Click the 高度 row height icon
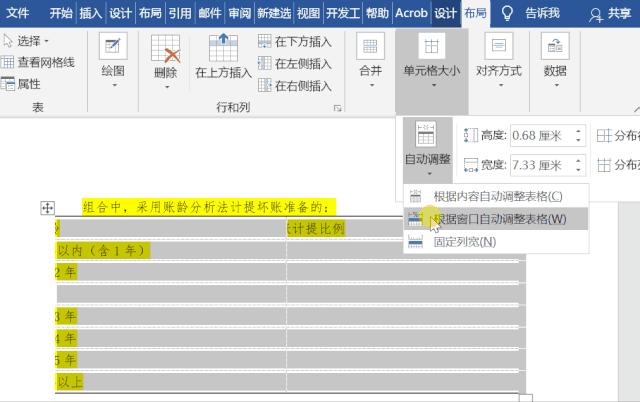This screenshot has height=402, width=640. [471, 135]
